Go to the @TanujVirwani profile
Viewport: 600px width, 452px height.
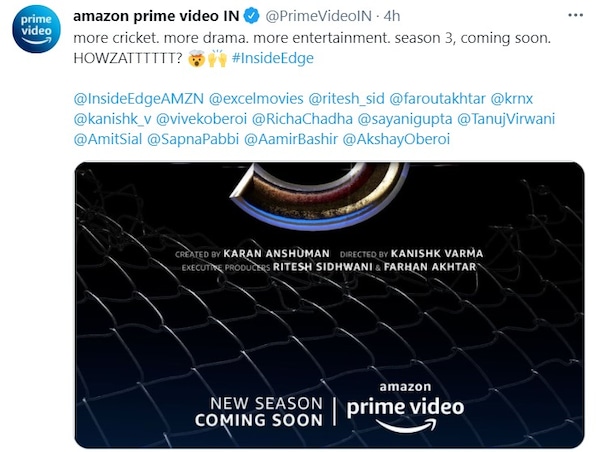(506, 119)
